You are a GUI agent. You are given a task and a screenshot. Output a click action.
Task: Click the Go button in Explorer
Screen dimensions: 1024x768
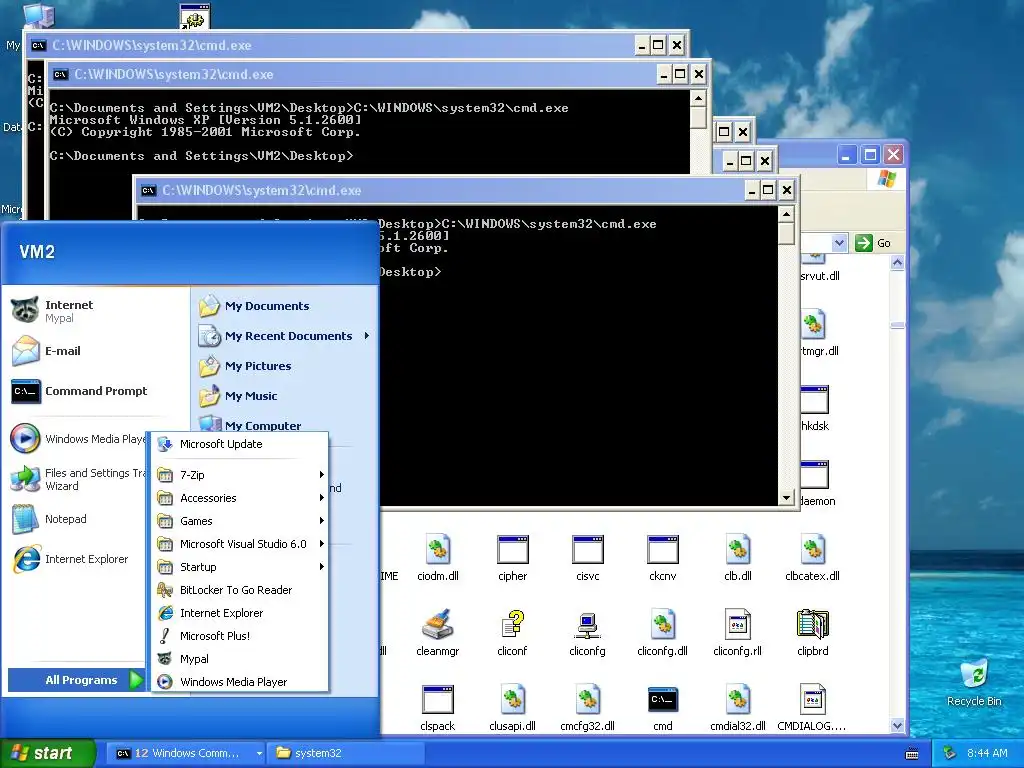coord(873,243)
